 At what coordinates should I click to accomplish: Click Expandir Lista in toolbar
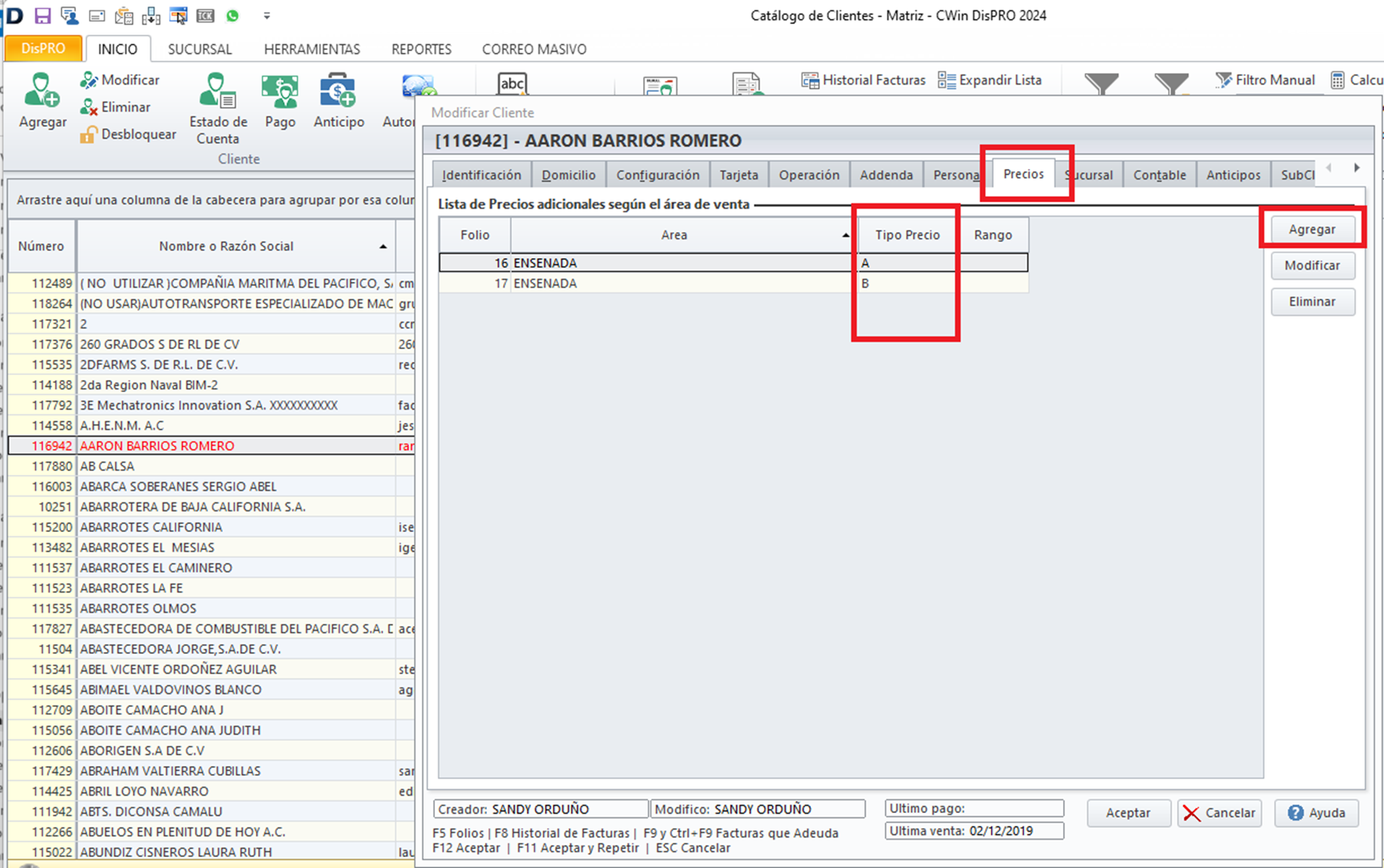[989, 80]
